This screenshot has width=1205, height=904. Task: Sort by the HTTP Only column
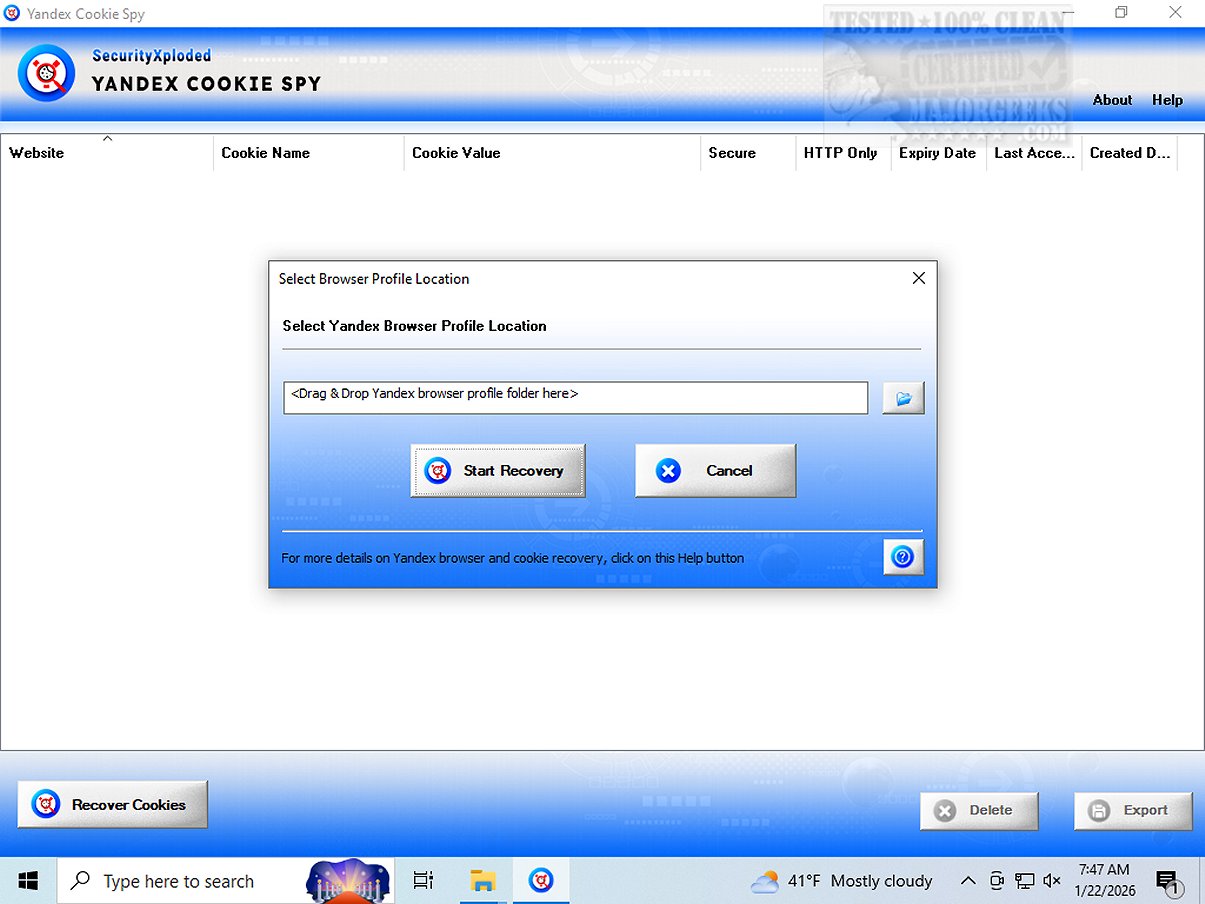(843, 153)
